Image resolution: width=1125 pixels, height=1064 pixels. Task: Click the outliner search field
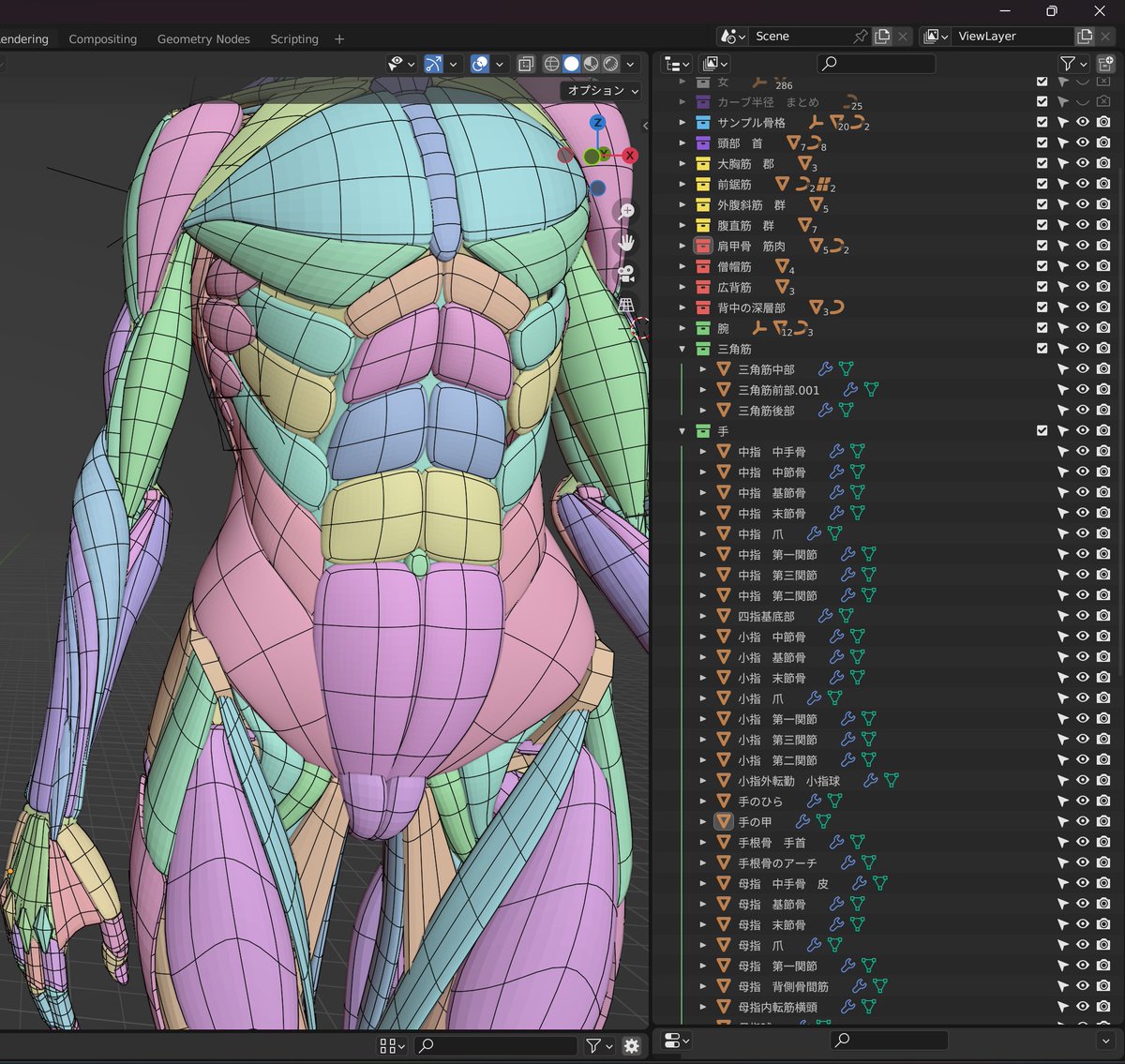click(876, 64)
